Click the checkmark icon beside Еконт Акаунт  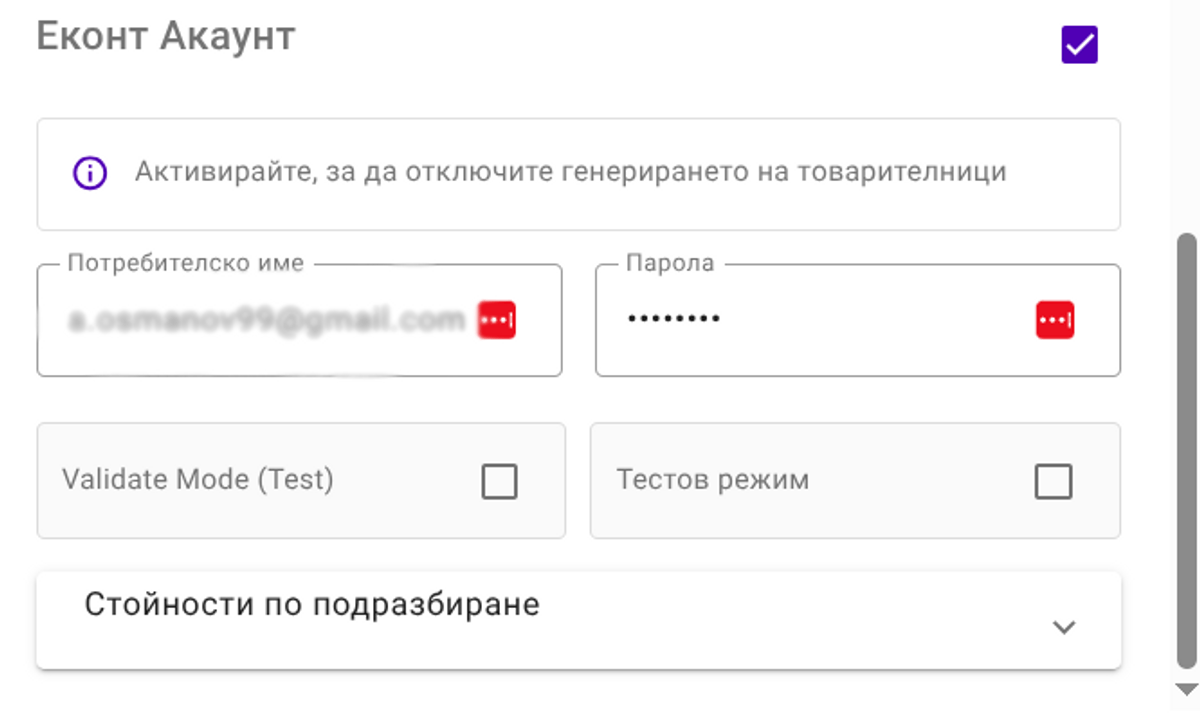click(x=1078, y=45)
